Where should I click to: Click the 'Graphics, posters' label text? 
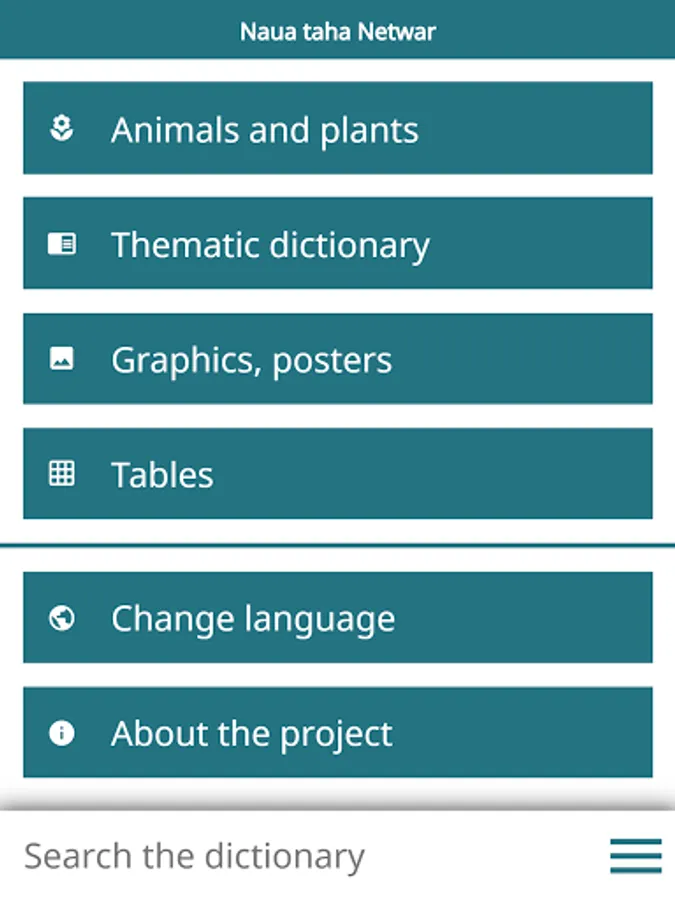click(251, 361)
